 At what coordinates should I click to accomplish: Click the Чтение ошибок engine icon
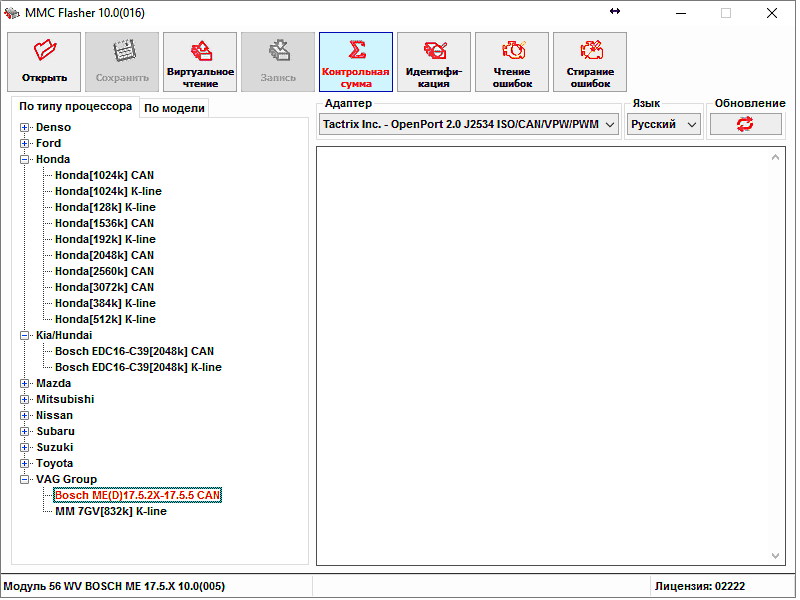pos(511,52)
